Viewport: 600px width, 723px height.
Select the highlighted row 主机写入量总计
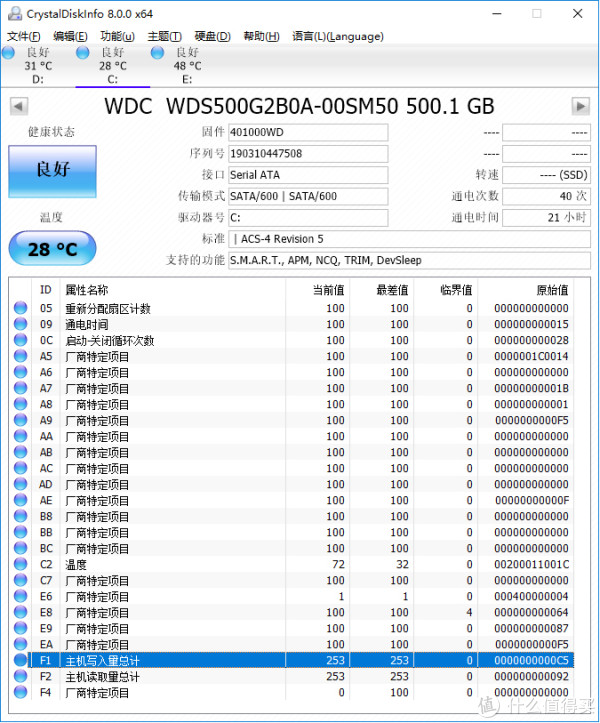click(293, 660)
